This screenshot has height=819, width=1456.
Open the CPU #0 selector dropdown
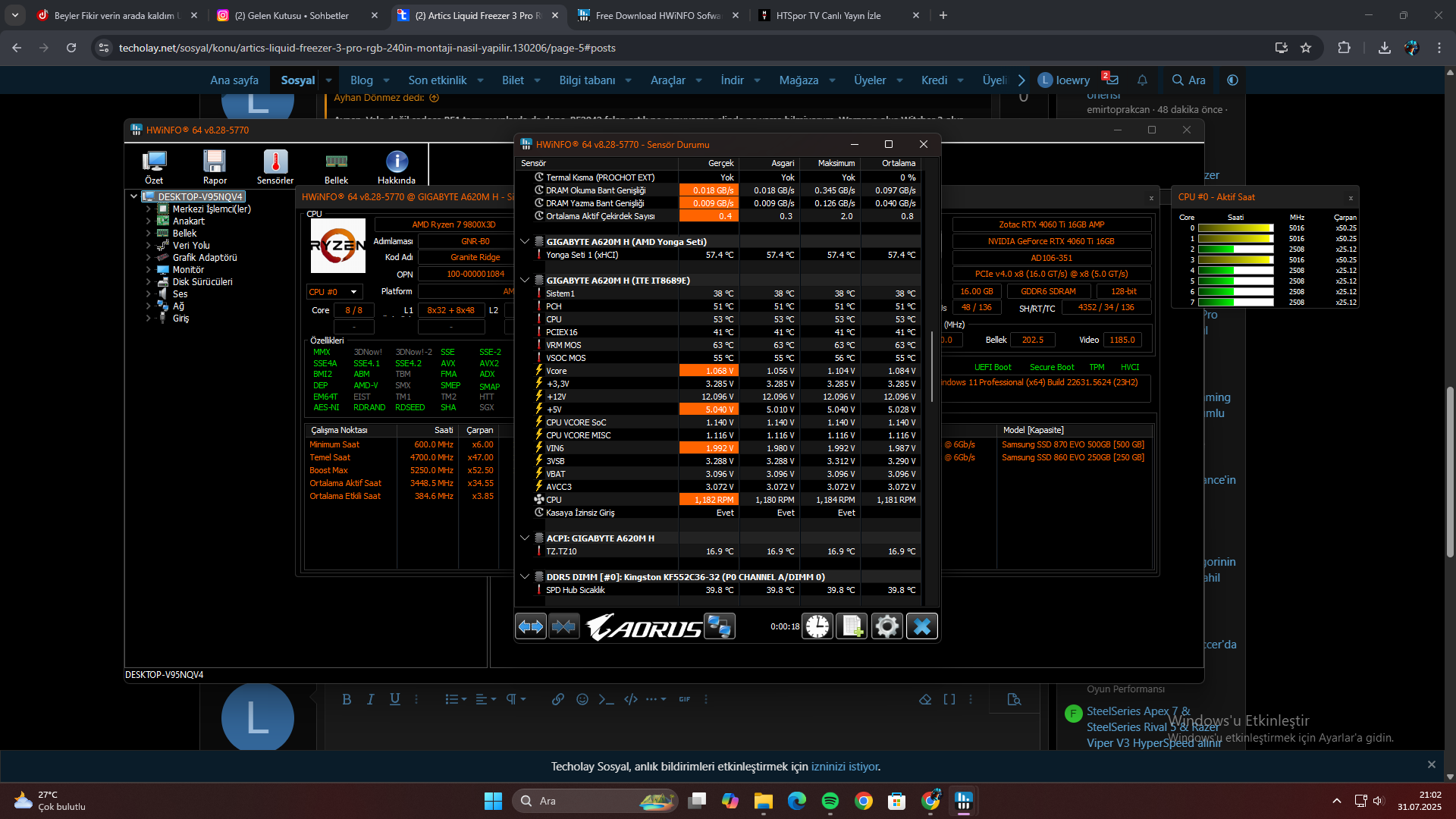pyautogui.click(x=334, y=292)
